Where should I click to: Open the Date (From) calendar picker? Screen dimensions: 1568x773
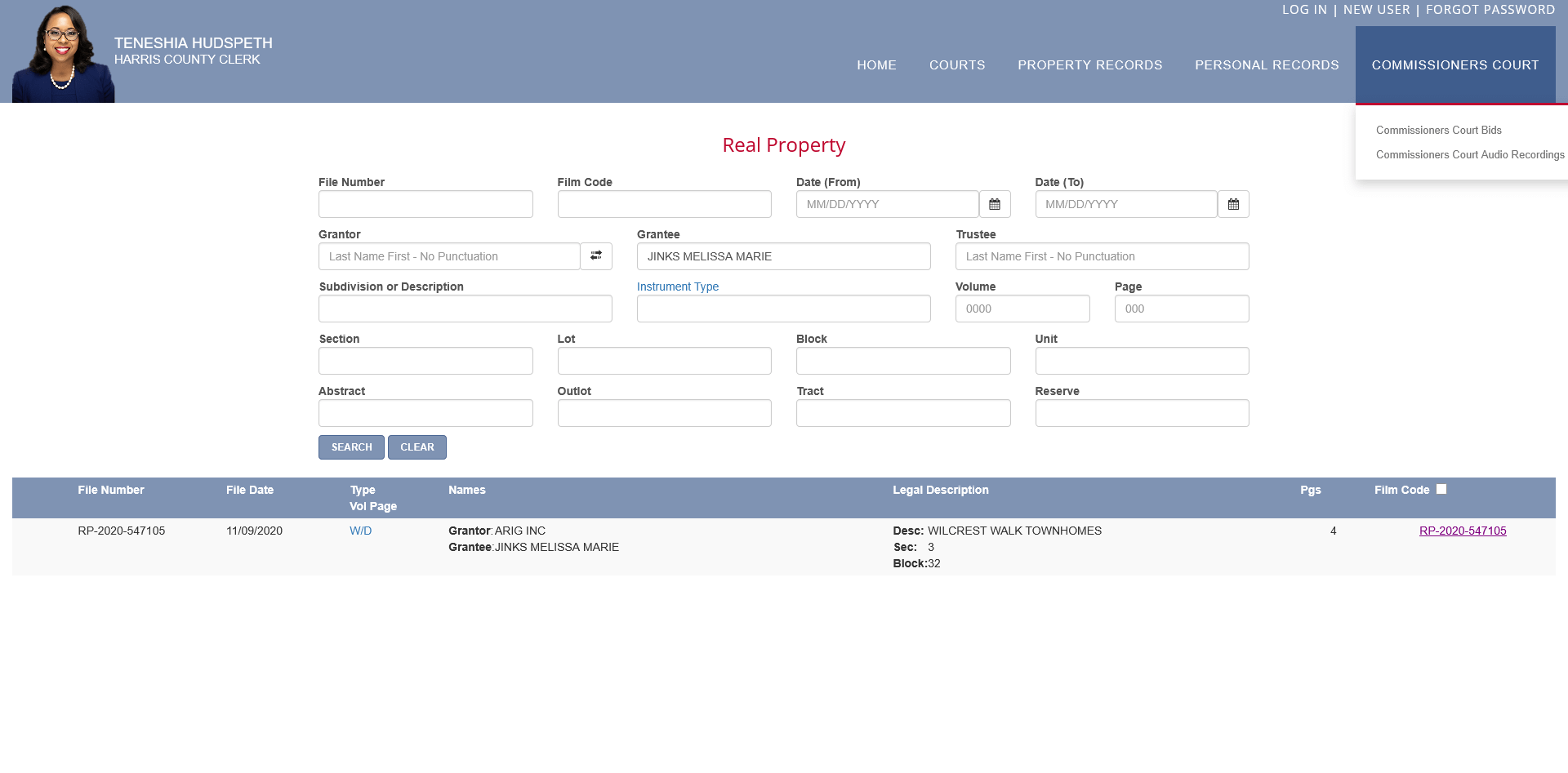tap(995, 204)
